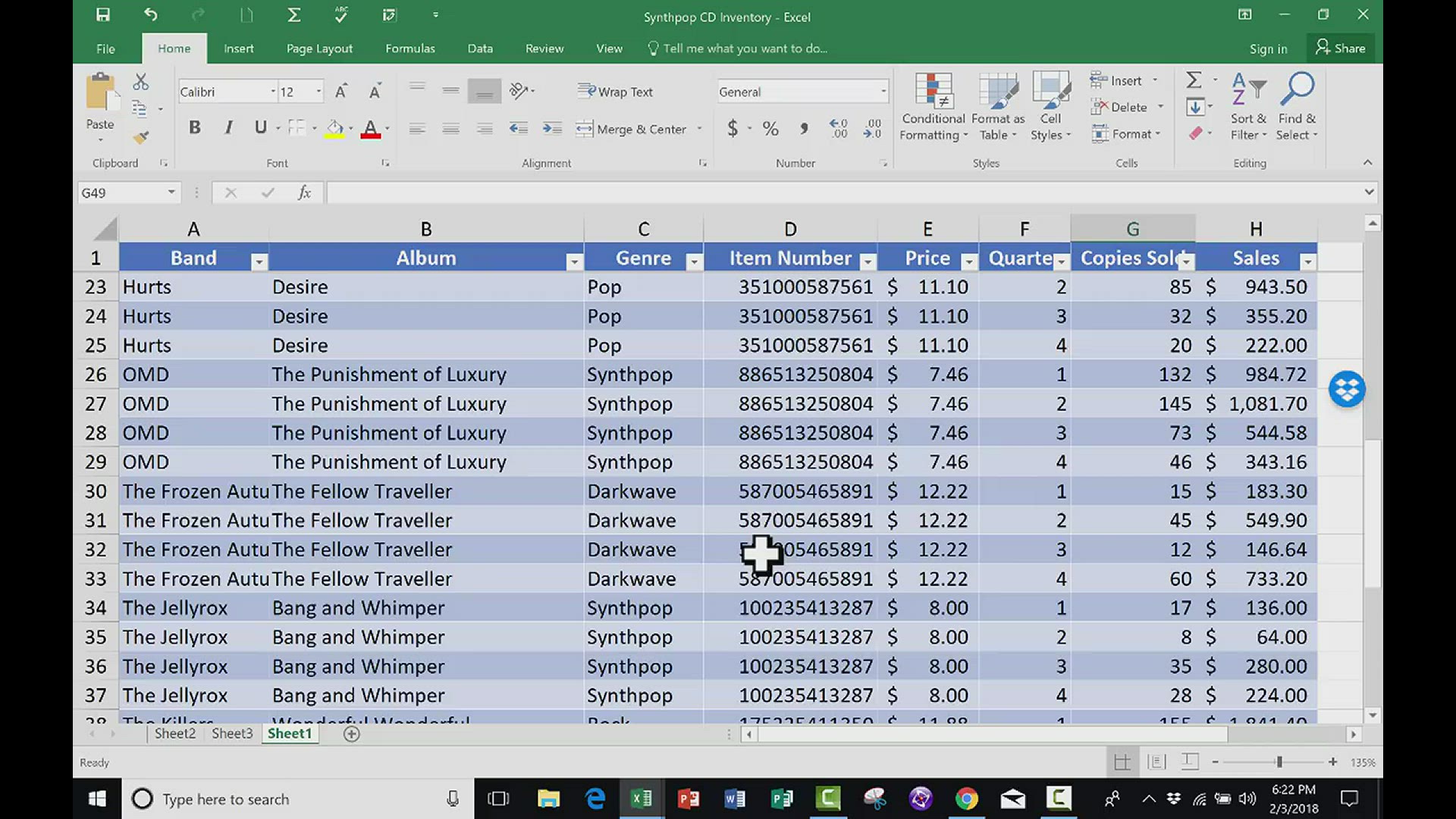The width and height of the screenshot is (1456, 819).
Task: Open Band column filter dropdown
Action: 259,262
